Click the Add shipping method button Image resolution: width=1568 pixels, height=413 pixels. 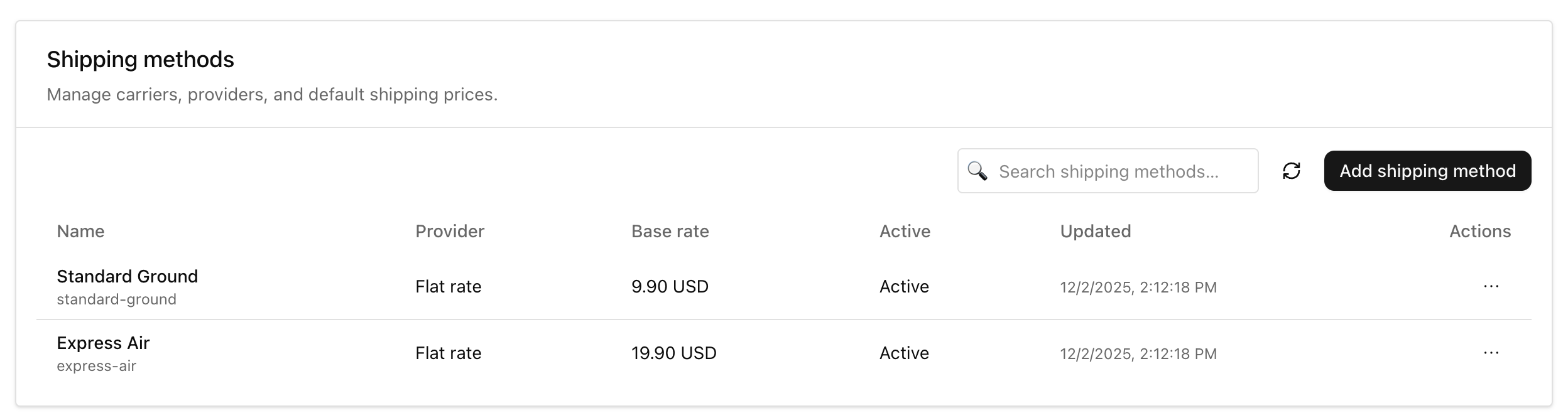(x=1427, y=170)
